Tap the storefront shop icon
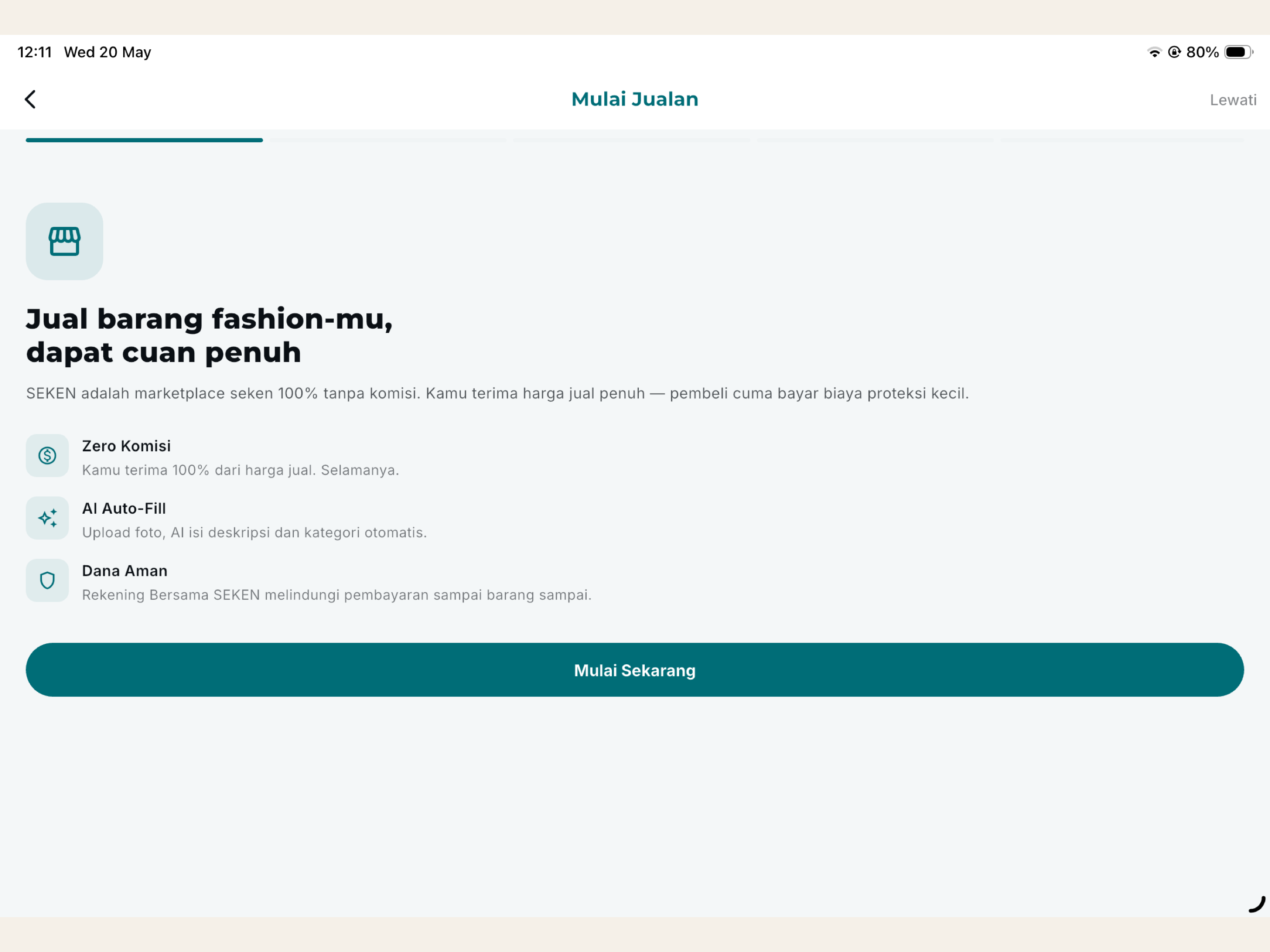This screenshot has height=952, width=1270. (x=64, y=241)
